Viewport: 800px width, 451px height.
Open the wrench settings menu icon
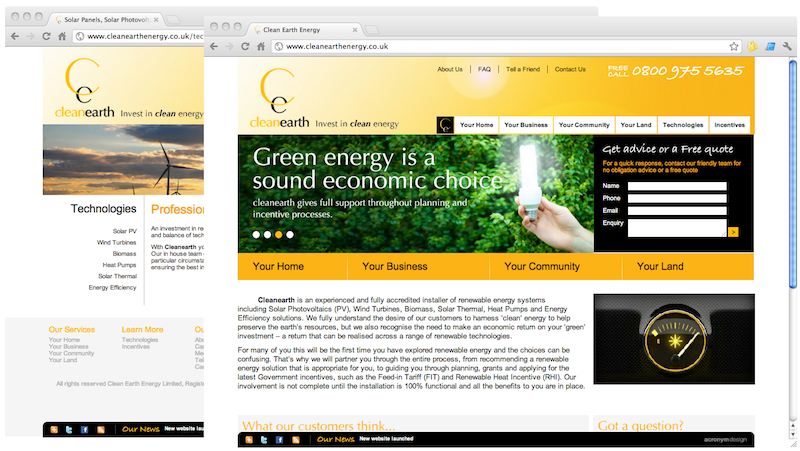click(787, 46)
